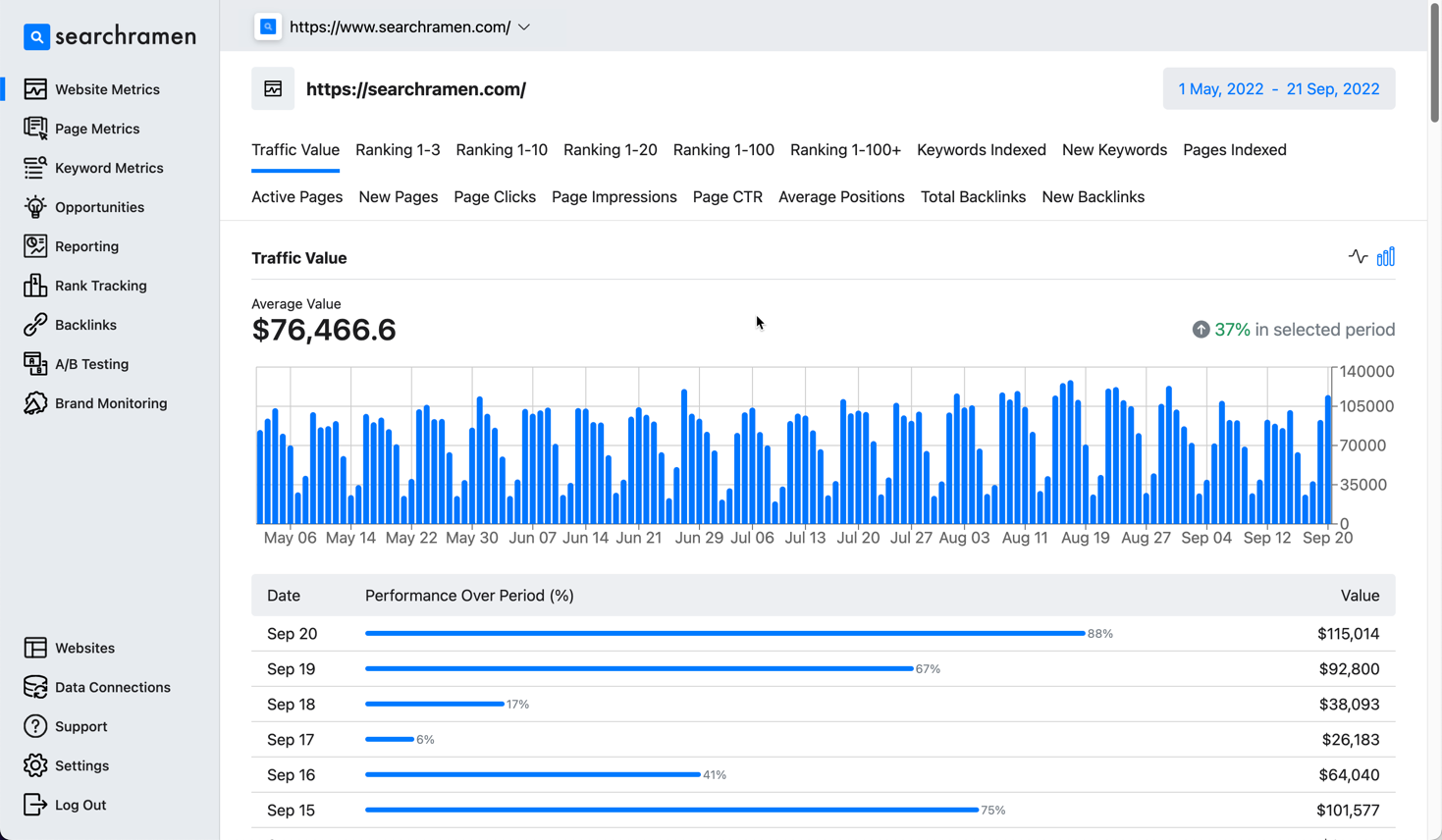Open the Opportunities lightbulb icon
Image resolution: width=1442 pixels, height=840 pixels.
point(35,207)
